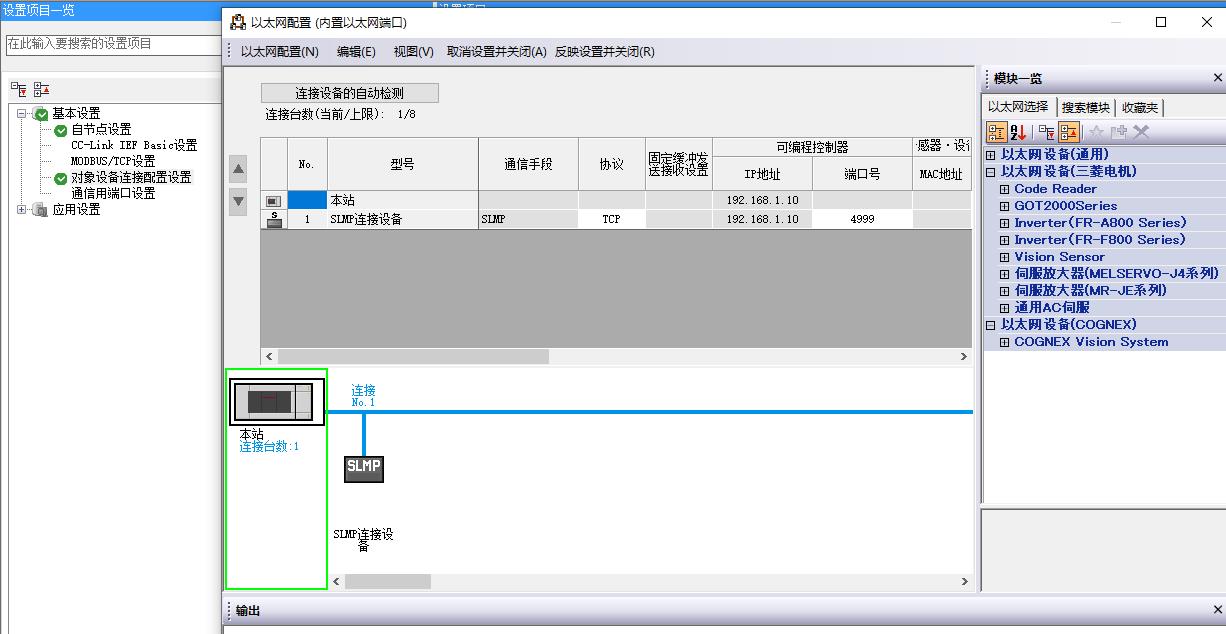Viewport: 1226px width, 634px height.
Task: Open the 以太网配置(N) menu
Action: (279, 52)
